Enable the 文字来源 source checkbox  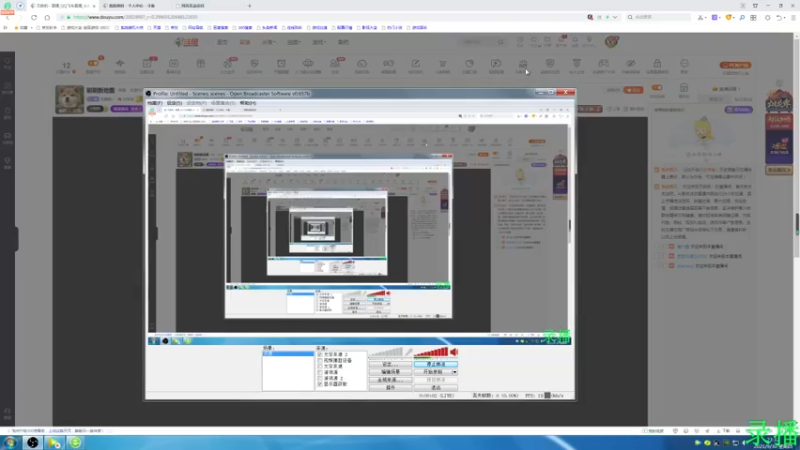(x=320, y=366)
